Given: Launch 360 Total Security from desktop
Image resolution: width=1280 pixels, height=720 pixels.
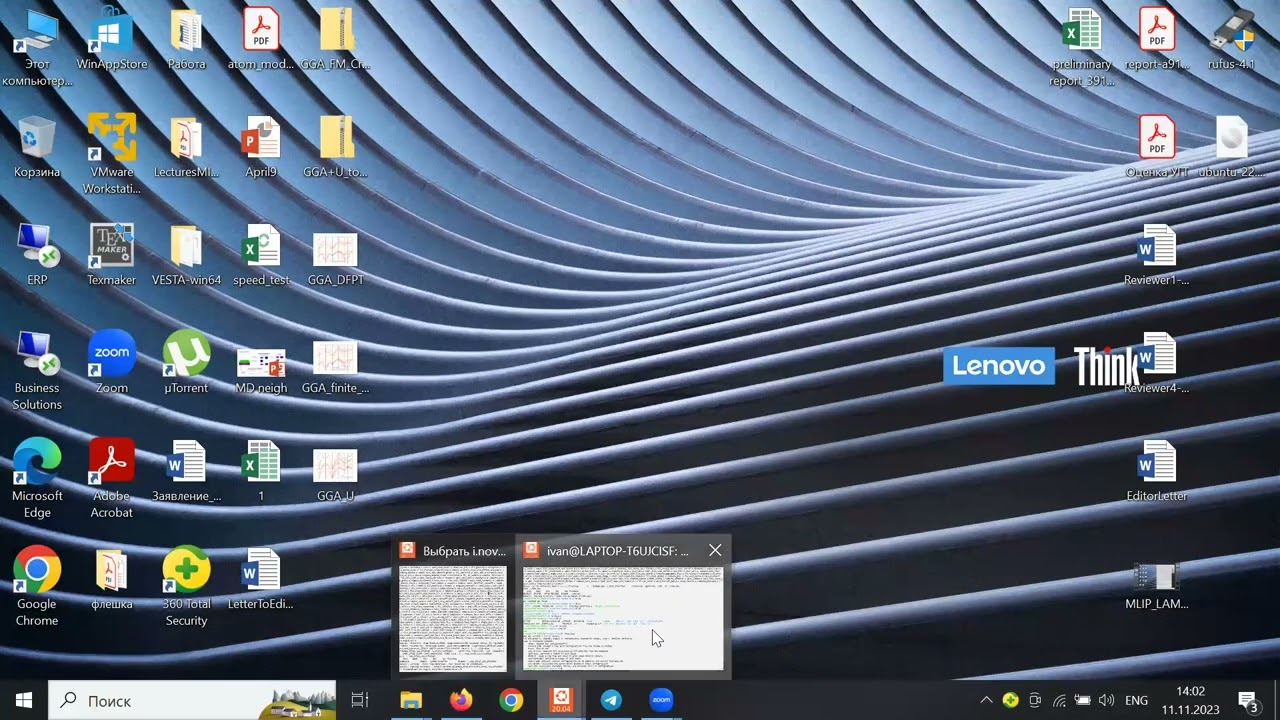Looking at the screenshot, I should (187, 588).
